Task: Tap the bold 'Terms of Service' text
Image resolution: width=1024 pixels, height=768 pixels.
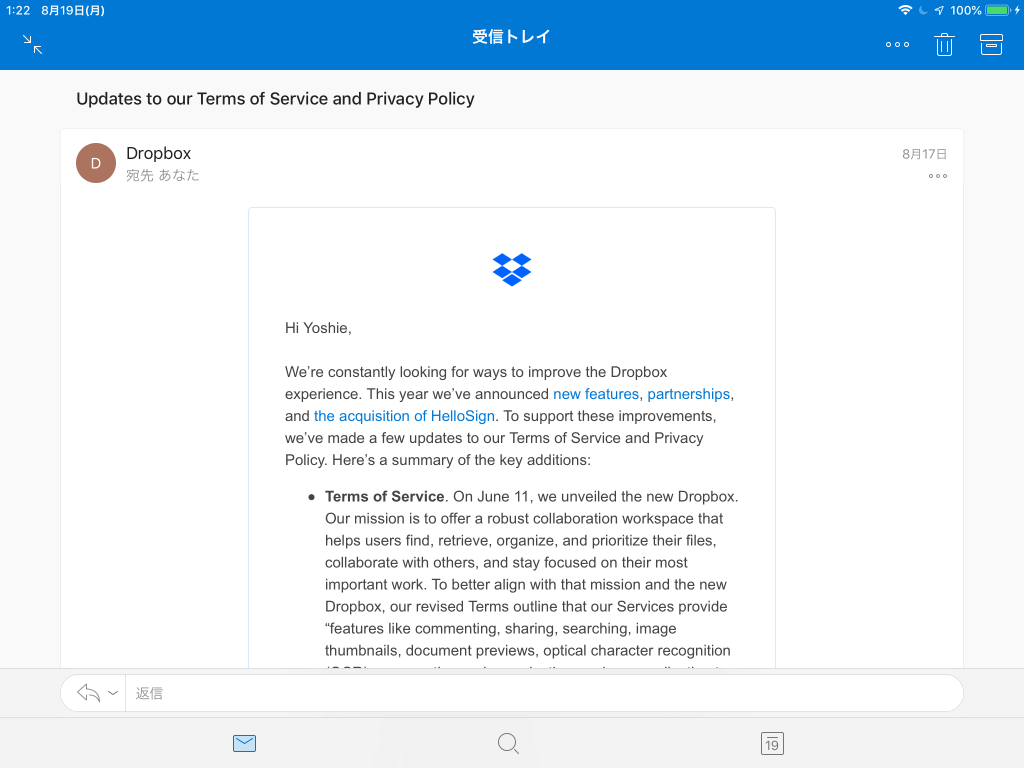Action: [385, 496]
